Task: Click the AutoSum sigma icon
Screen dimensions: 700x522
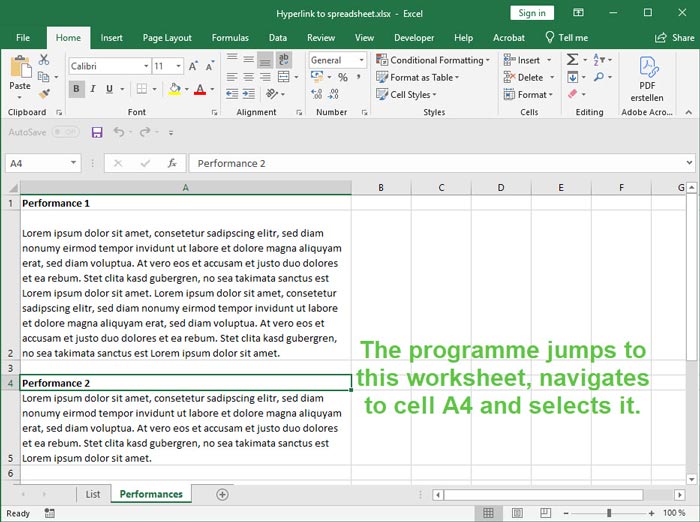Action: [572, 59]
